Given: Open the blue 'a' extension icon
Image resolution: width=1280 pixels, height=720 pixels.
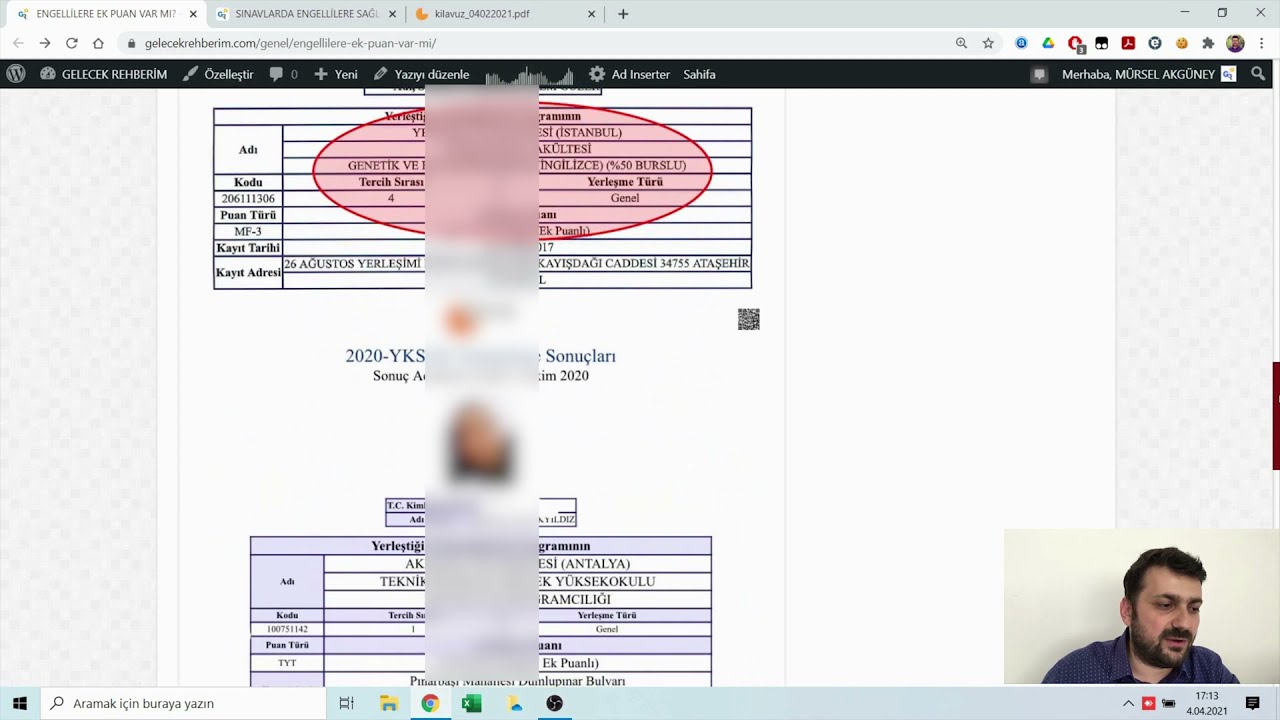Looking at the screenshot, I should coord(1021,43).
